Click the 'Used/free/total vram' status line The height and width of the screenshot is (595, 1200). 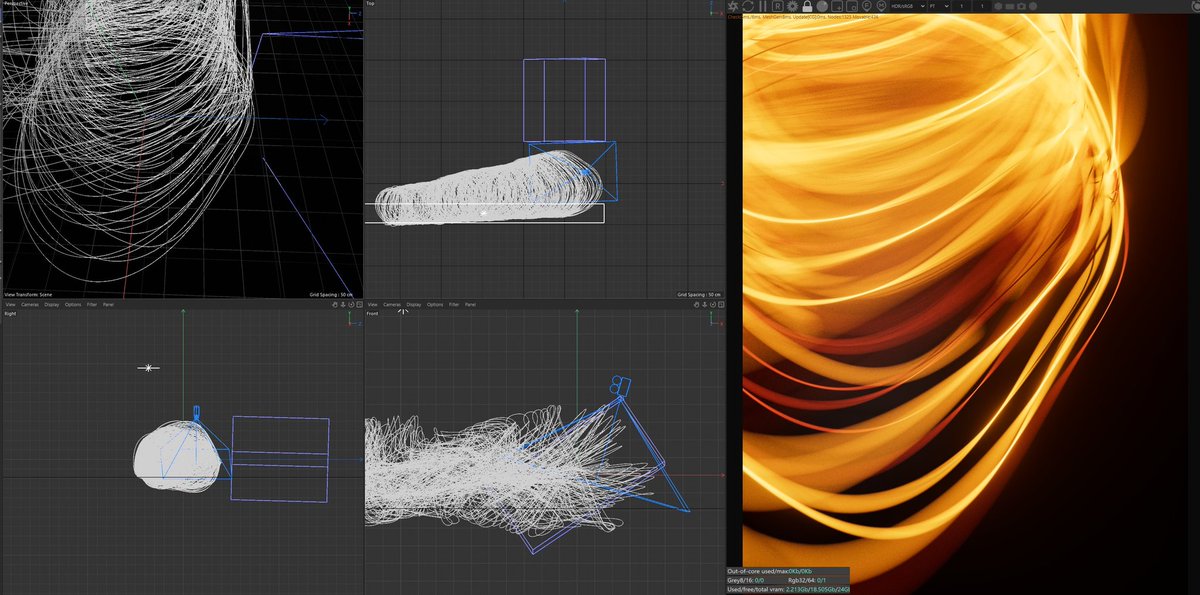[788, 590]
